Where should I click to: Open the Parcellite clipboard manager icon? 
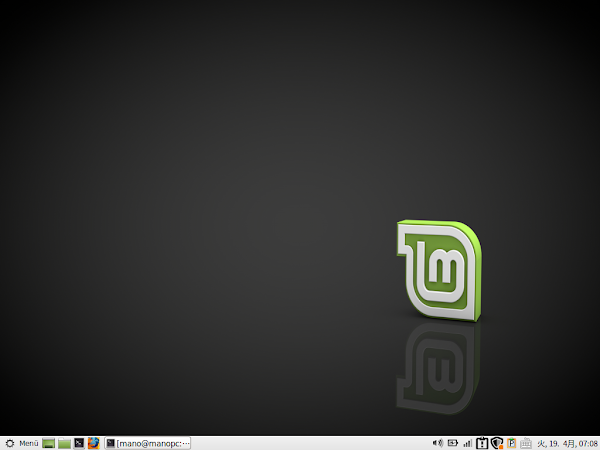(512, 443)
